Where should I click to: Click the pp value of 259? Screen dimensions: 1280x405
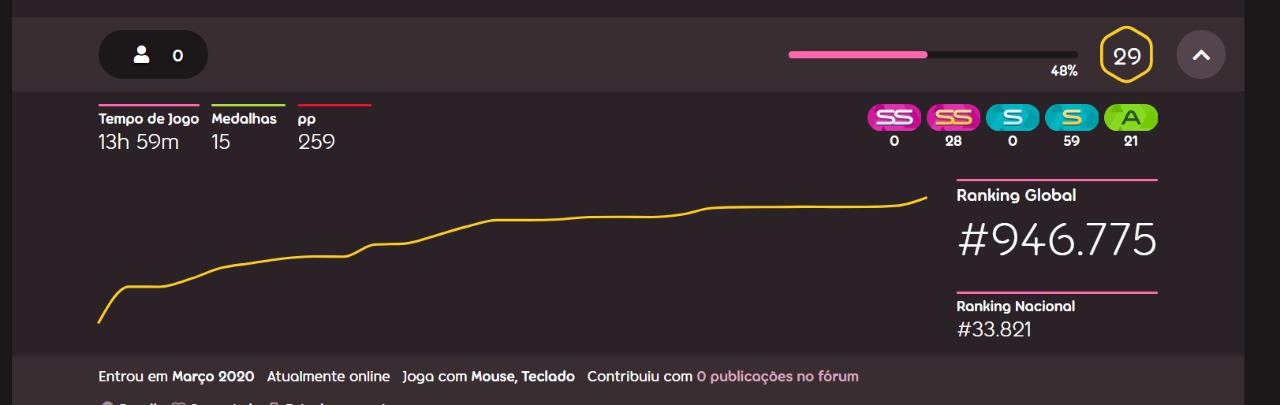316,142
